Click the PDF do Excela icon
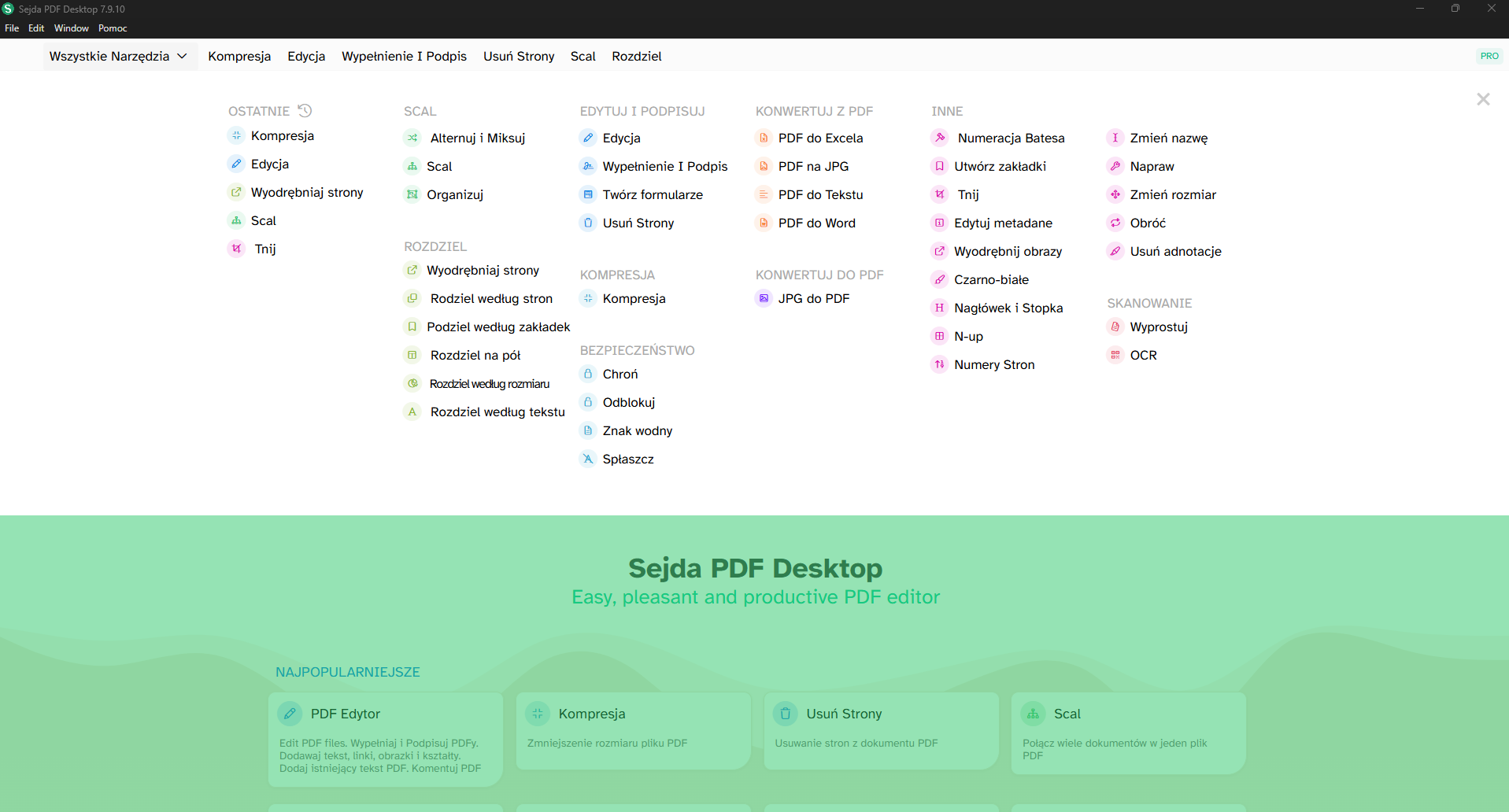The width and height of the screenshot is (1509, 812). pyautogui.click(x=764, y=138)
